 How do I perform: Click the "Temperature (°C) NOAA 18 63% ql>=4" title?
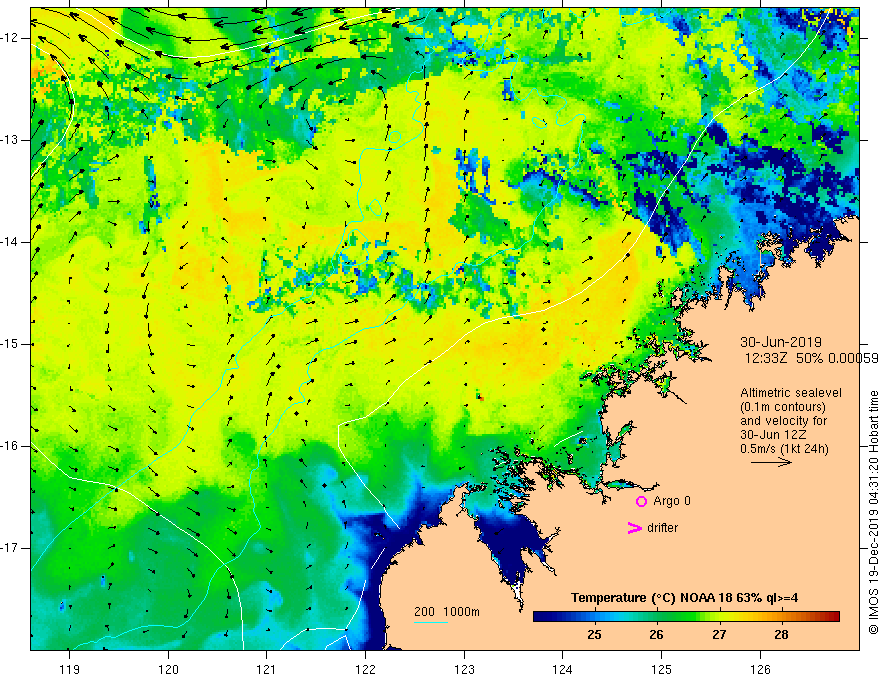coord(684,598)
